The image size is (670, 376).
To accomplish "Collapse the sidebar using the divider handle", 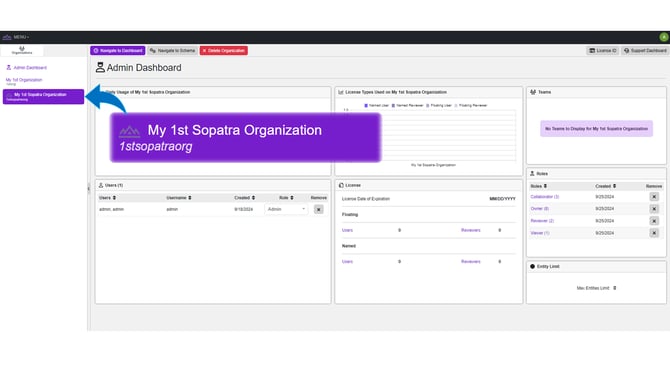I will point(88,188).
